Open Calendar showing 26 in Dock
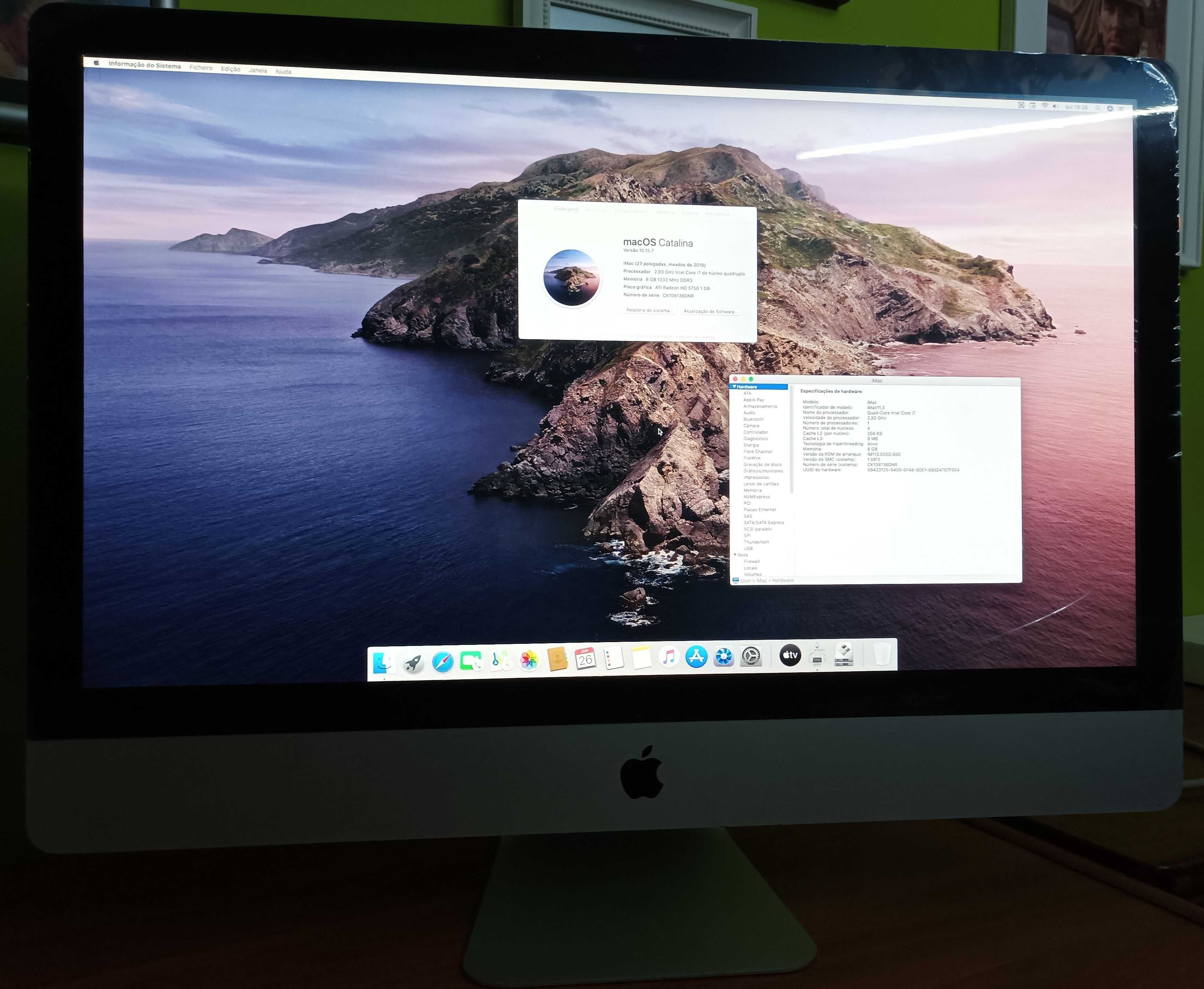The height and width of the screenshot is (989, 1204). (585, 658)
